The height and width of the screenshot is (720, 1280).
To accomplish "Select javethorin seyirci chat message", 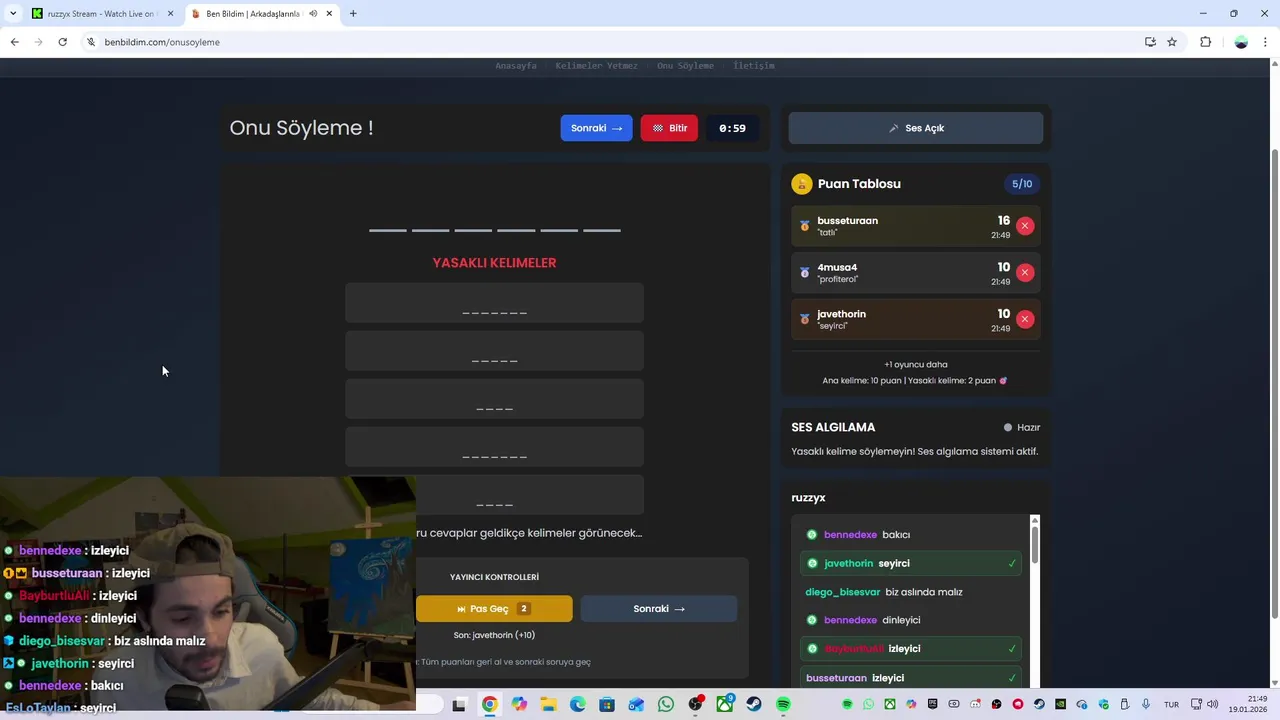I will click(910, 564).
